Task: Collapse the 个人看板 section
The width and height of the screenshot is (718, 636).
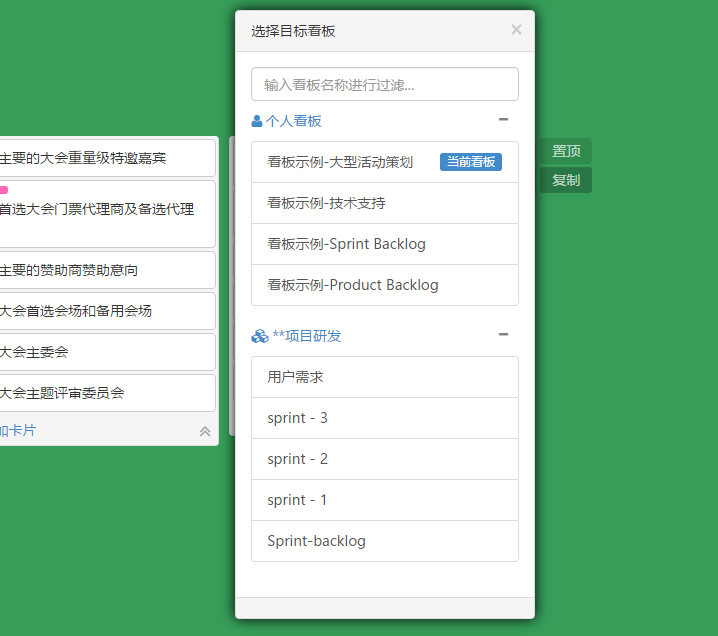Action: tap(503, 120)
